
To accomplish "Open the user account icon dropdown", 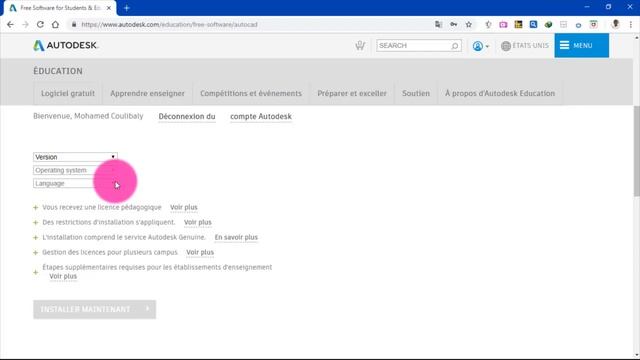I will pos(480,46).
